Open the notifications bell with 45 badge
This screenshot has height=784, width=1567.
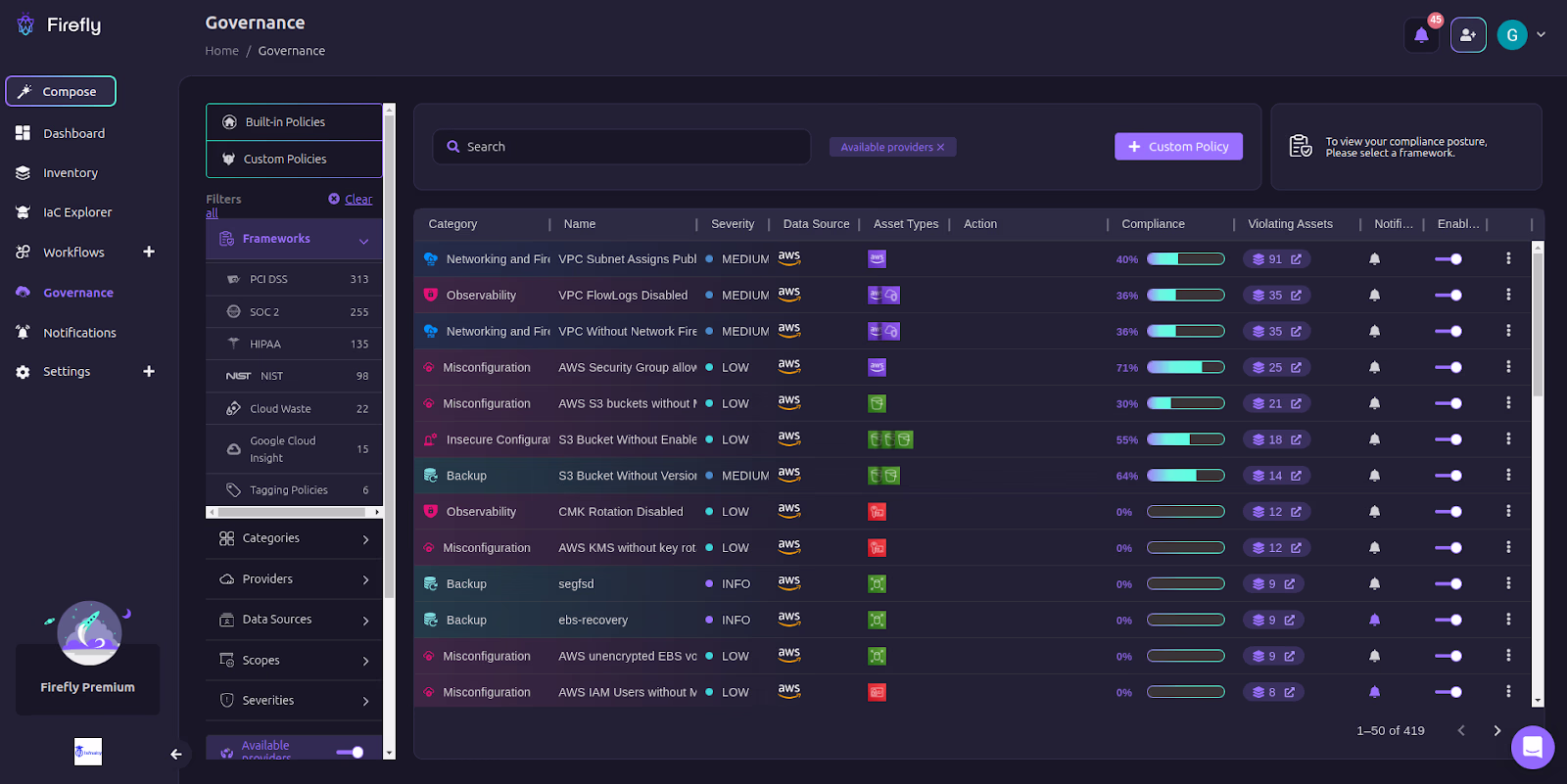[1421, 35]
